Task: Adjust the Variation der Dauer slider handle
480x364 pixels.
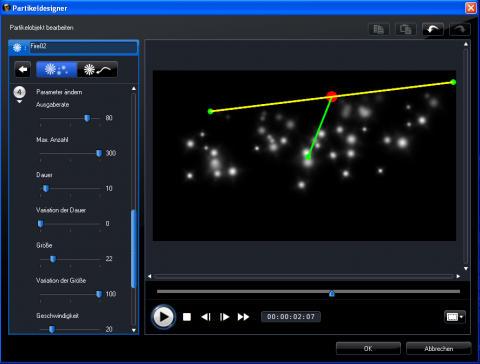Action: click(40, 224)
